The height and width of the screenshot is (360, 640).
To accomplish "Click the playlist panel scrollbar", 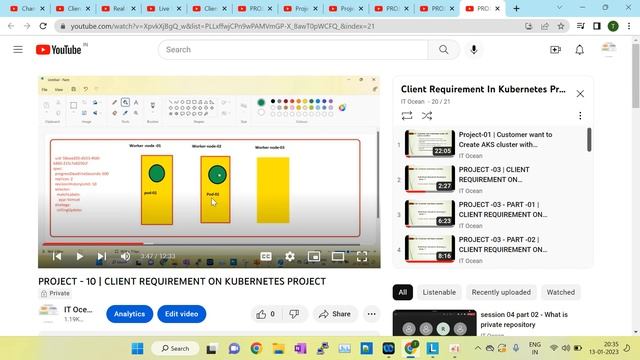I will click(589, 140).
